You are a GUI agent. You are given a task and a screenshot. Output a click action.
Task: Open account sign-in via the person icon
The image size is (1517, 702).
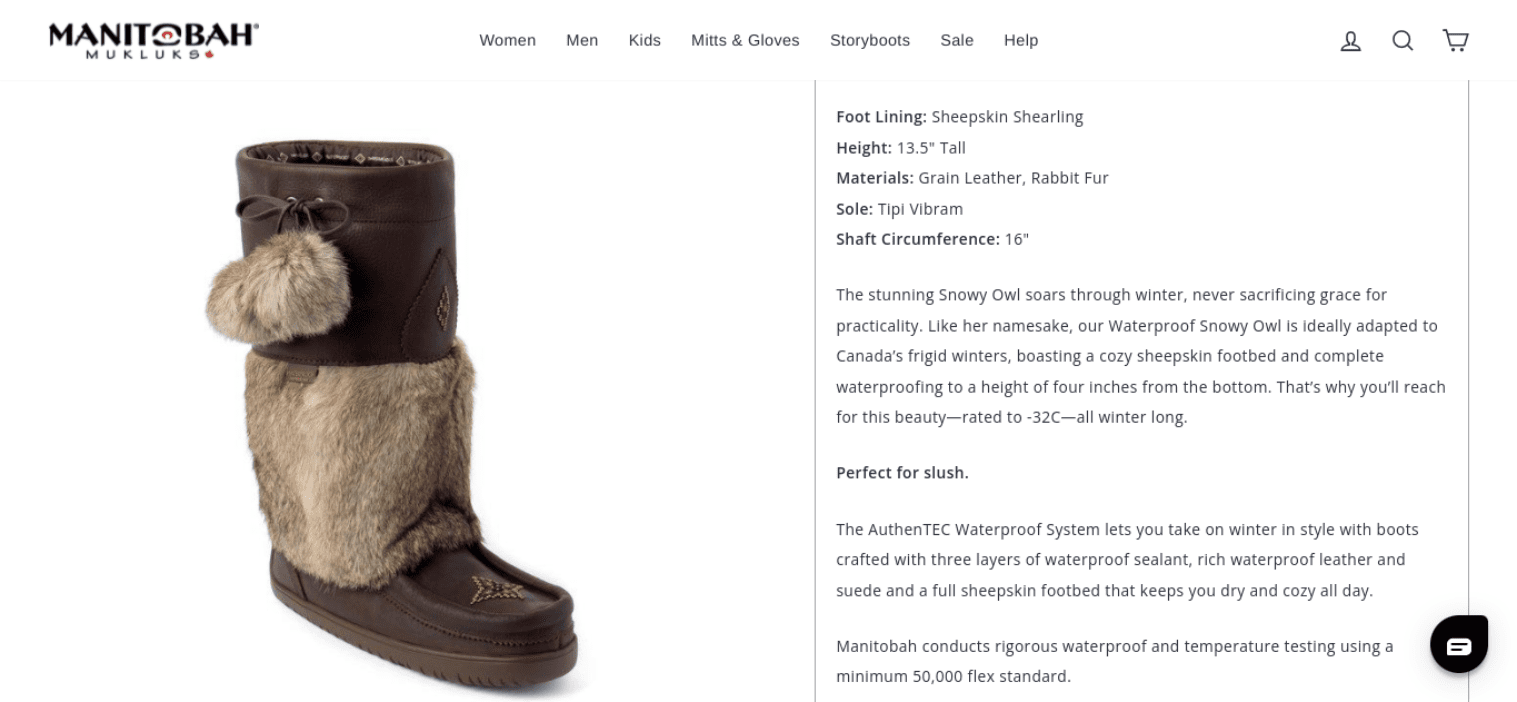coord(1350,40)
